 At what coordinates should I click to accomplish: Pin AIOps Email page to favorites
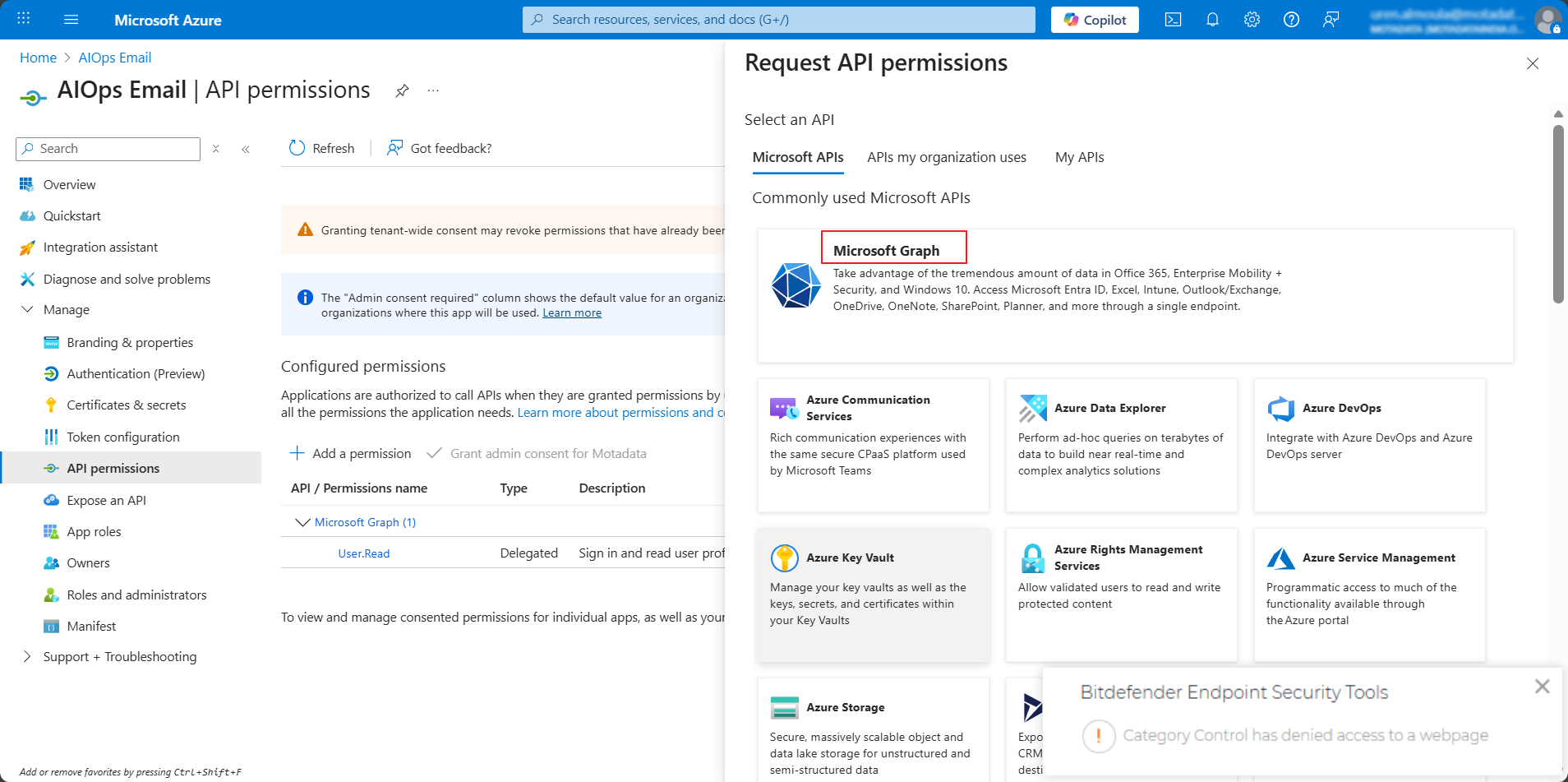pos(402,90)
